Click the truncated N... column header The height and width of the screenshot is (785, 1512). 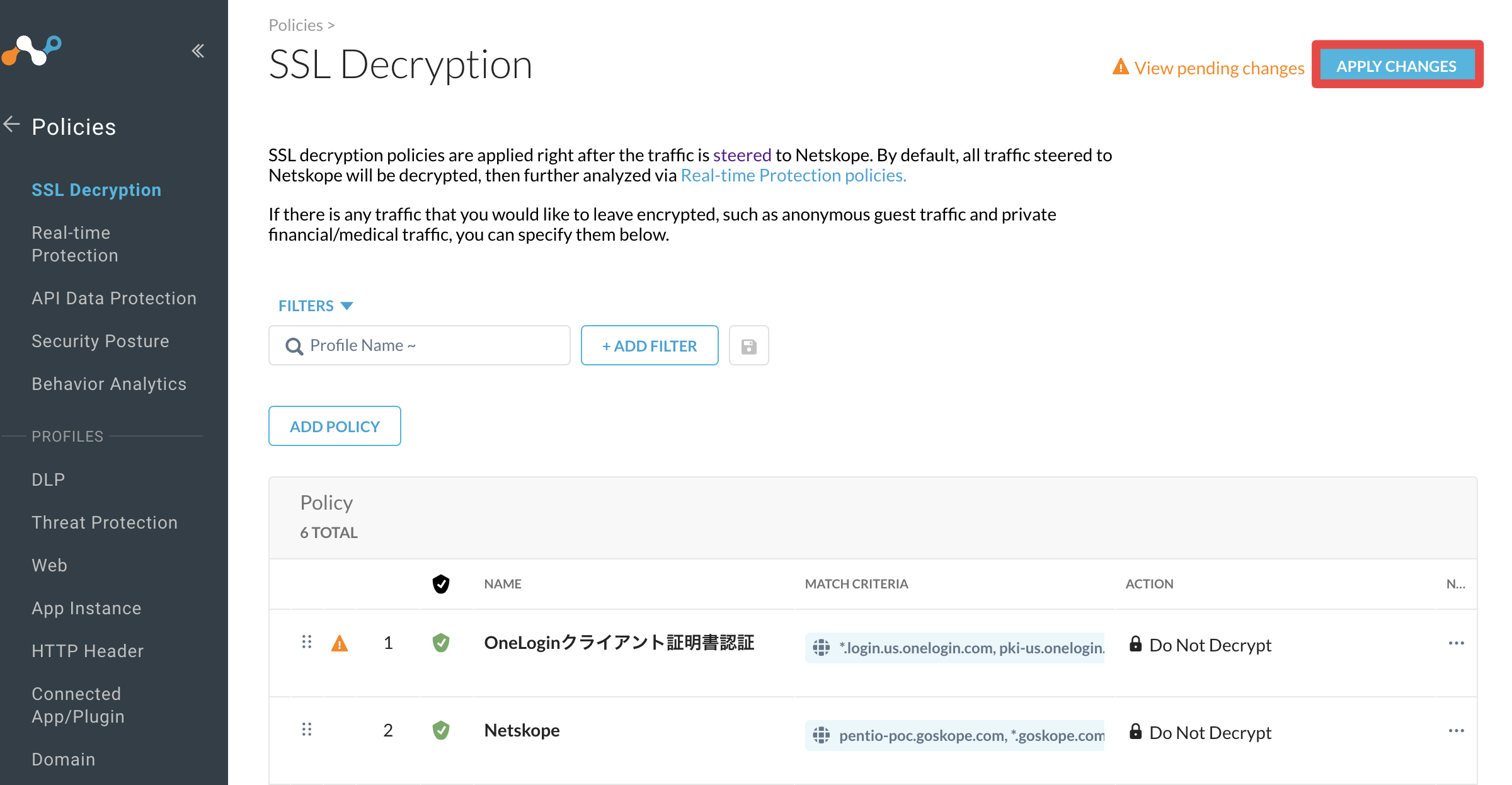(x=1455, y=584)
